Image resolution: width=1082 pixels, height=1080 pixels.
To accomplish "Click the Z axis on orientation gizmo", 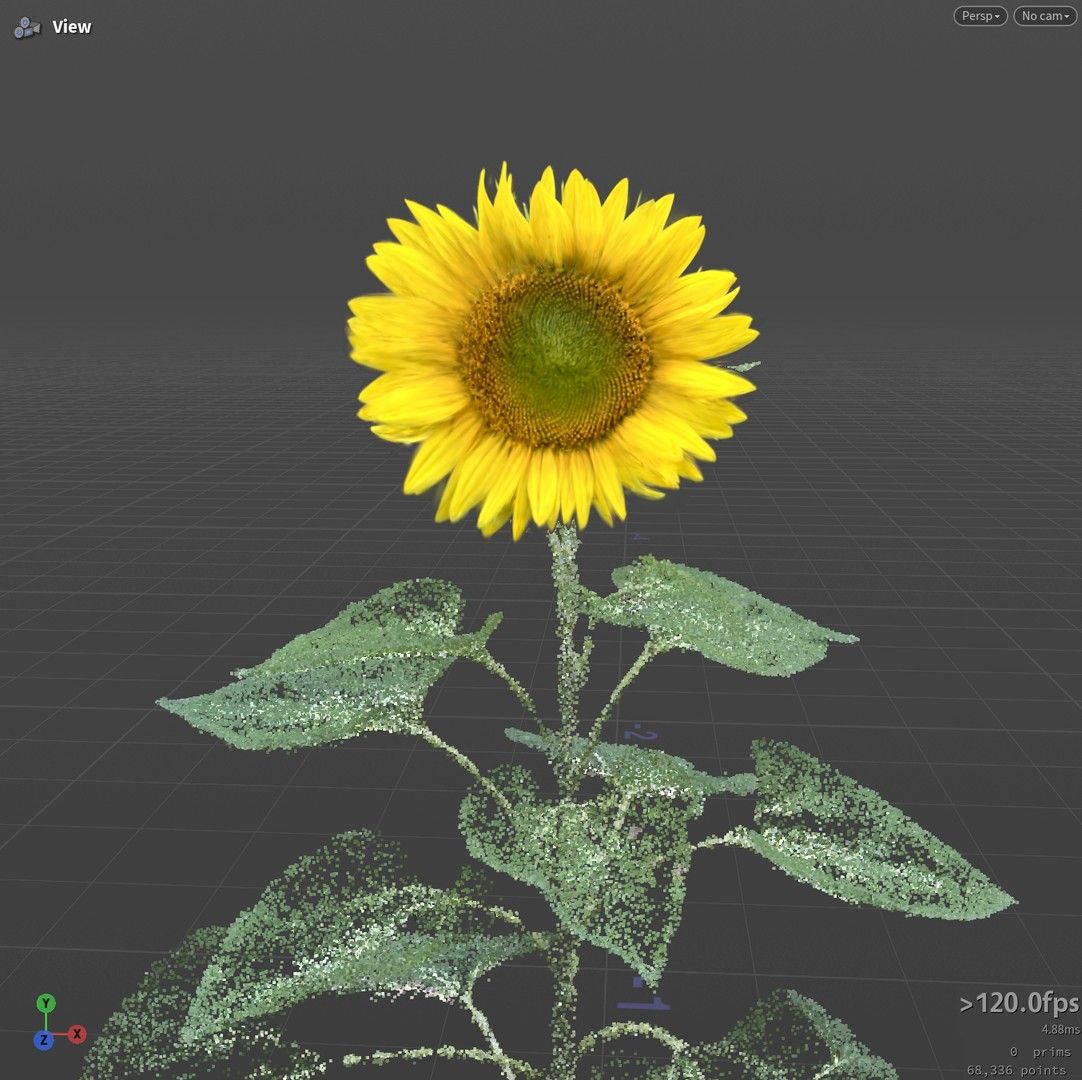I will [43, 1039].
